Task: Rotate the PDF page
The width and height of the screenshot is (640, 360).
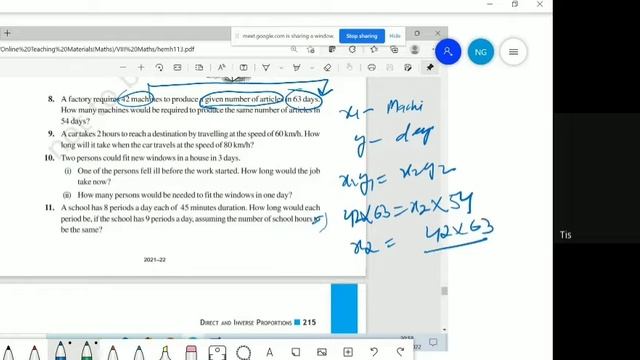Action: [x=160, y=67]
